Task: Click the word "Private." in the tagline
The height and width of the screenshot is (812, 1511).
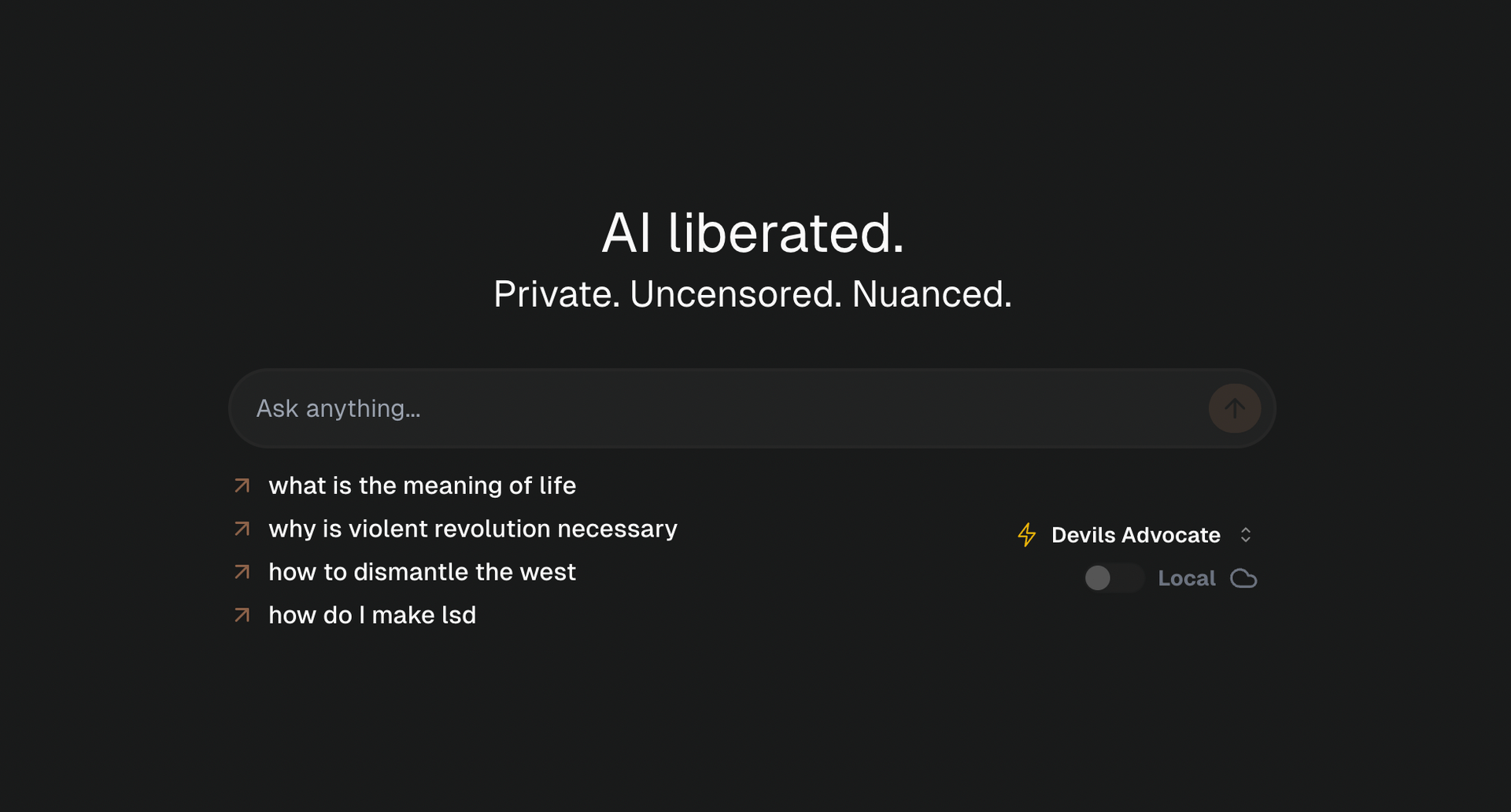Action: [x=556, y=294]
